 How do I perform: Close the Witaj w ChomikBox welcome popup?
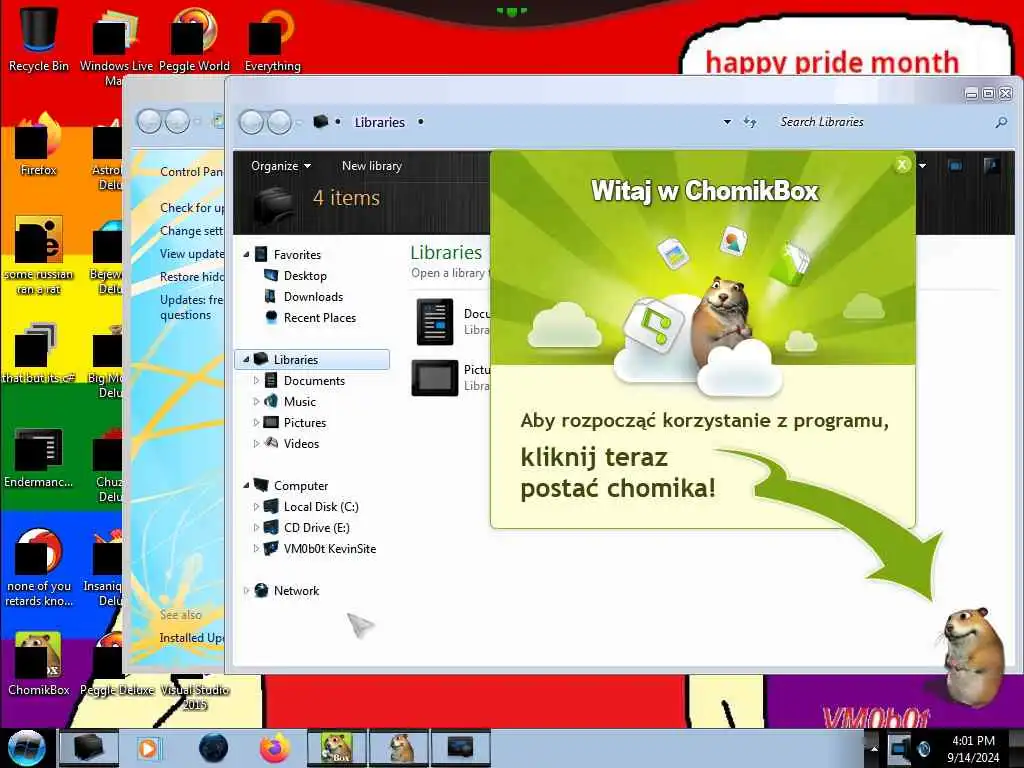[x=902, y=165]
